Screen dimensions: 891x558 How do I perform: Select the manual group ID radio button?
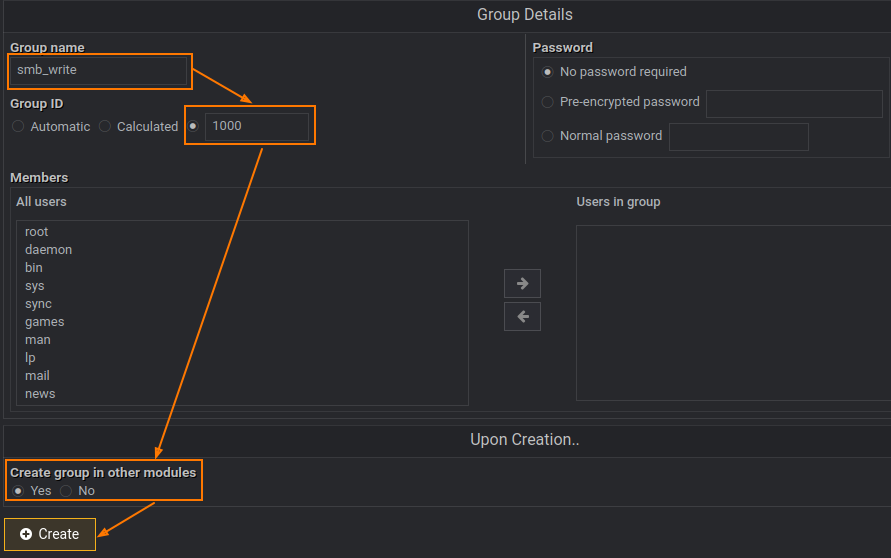pyautogui.click(x=193, y=126)
